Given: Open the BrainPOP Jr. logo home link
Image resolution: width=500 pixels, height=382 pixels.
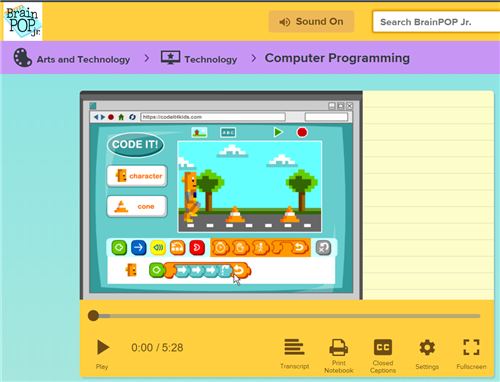Looking at the screenshot, I should click(x=23, y=21).
